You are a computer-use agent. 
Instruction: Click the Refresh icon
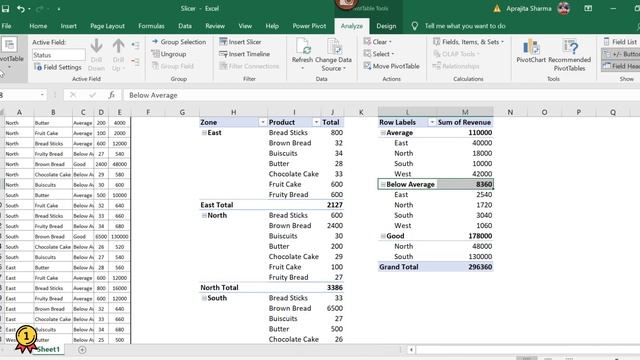303,46
